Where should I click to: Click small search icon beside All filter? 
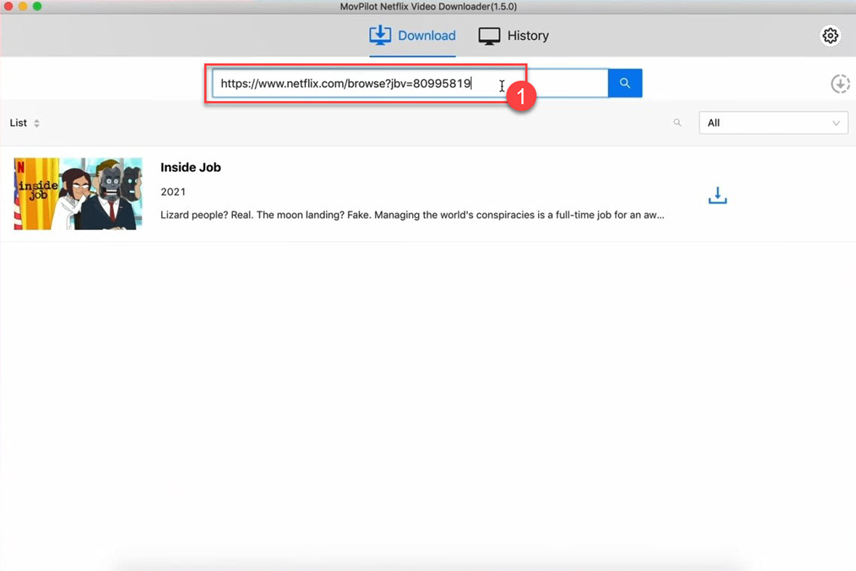(x=678, y=123)
